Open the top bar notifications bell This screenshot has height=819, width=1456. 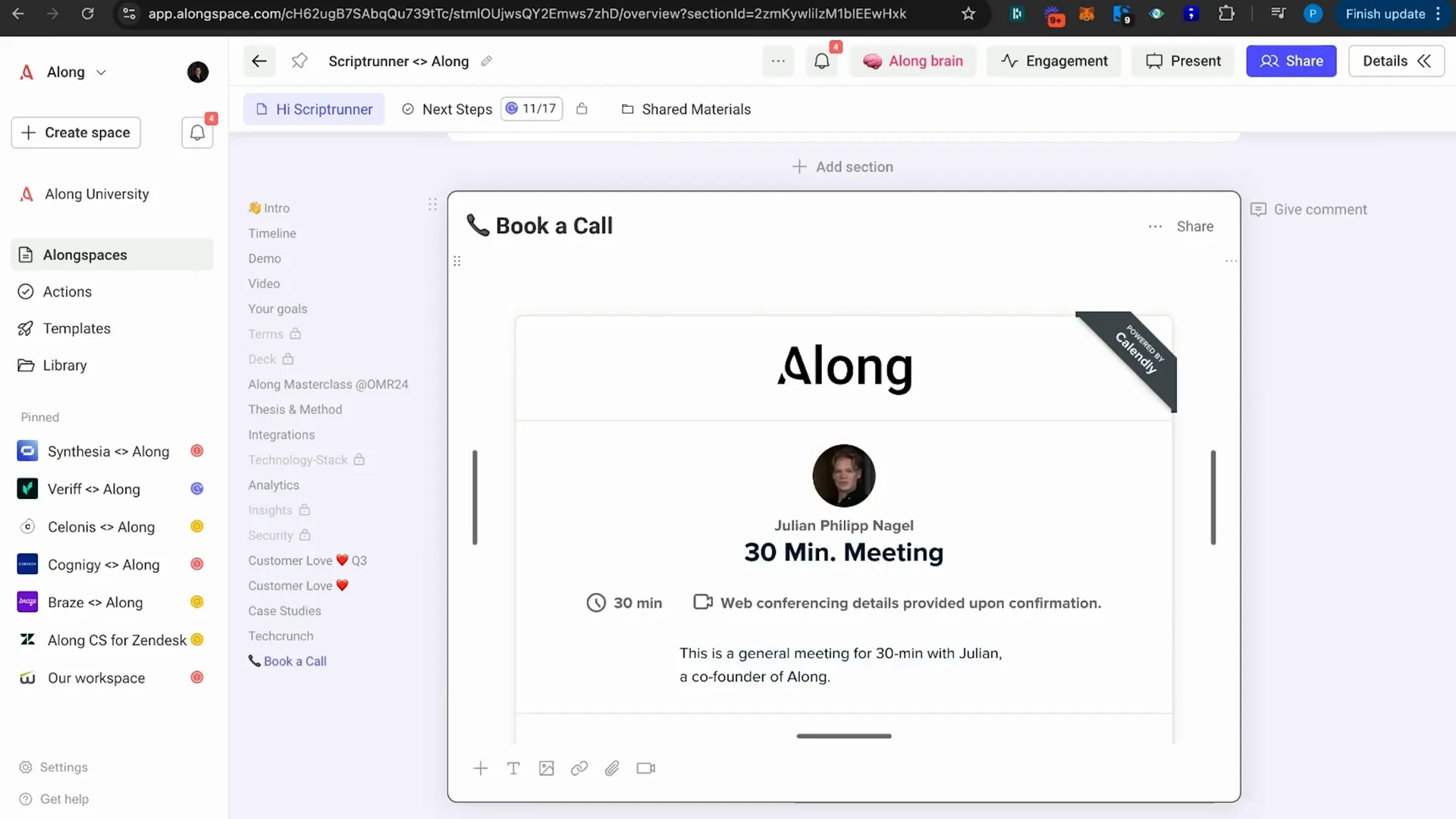point(822,61)
